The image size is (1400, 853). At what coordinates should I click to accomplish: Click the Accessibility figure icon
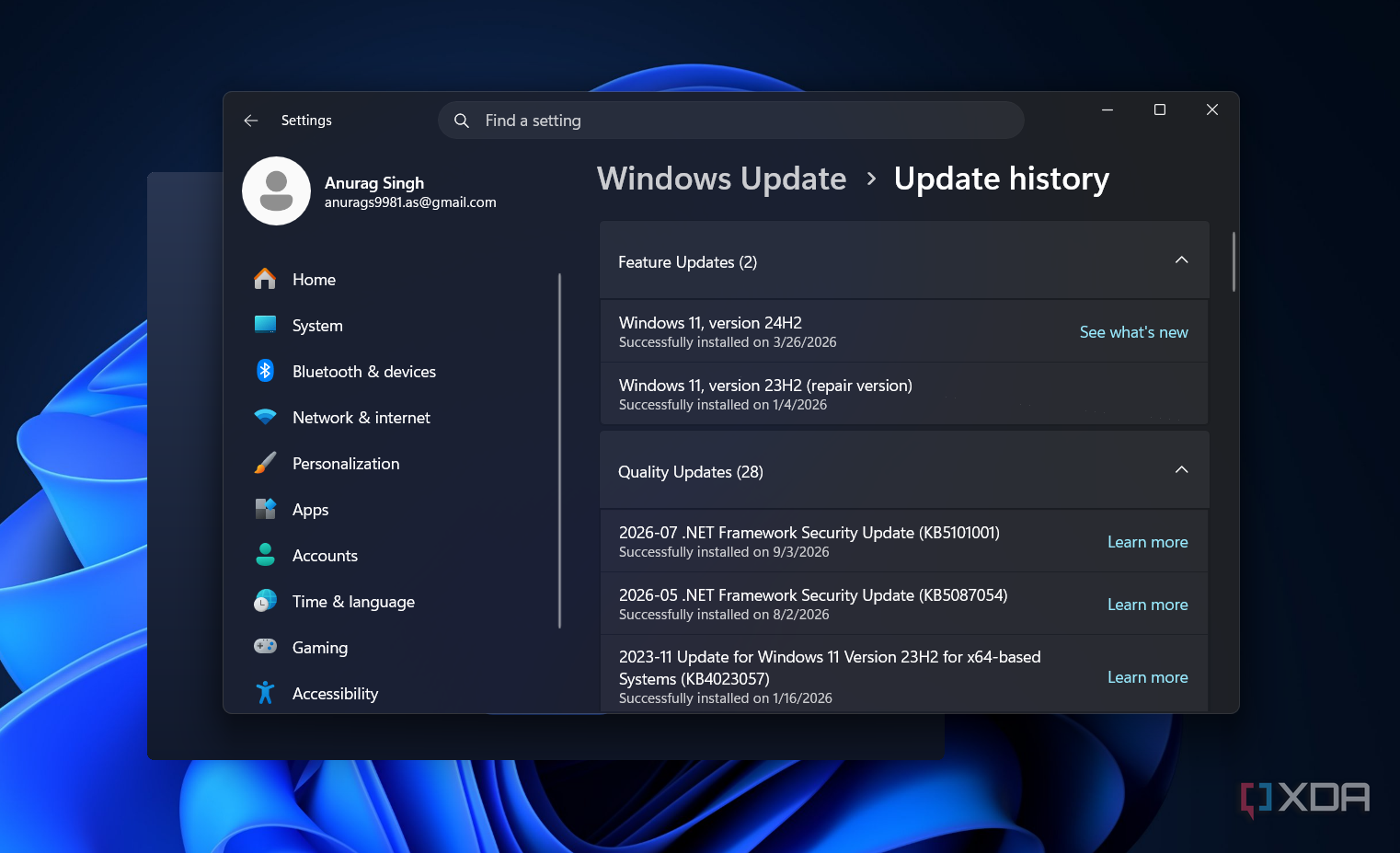click(x=265, y=693)
